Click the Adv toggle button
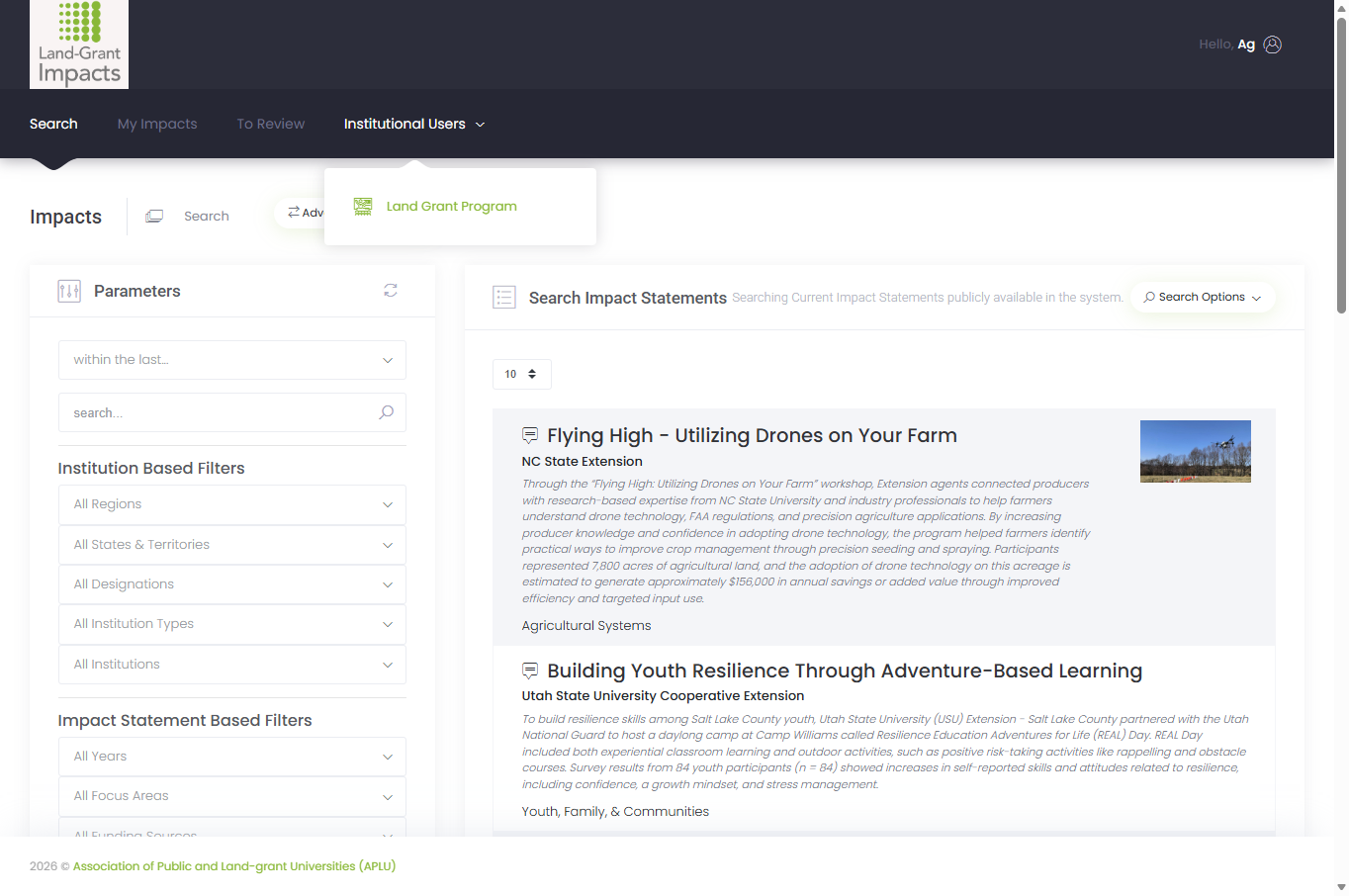The height and width of the screenshot is (896, 1349). [x=300, y=213]
